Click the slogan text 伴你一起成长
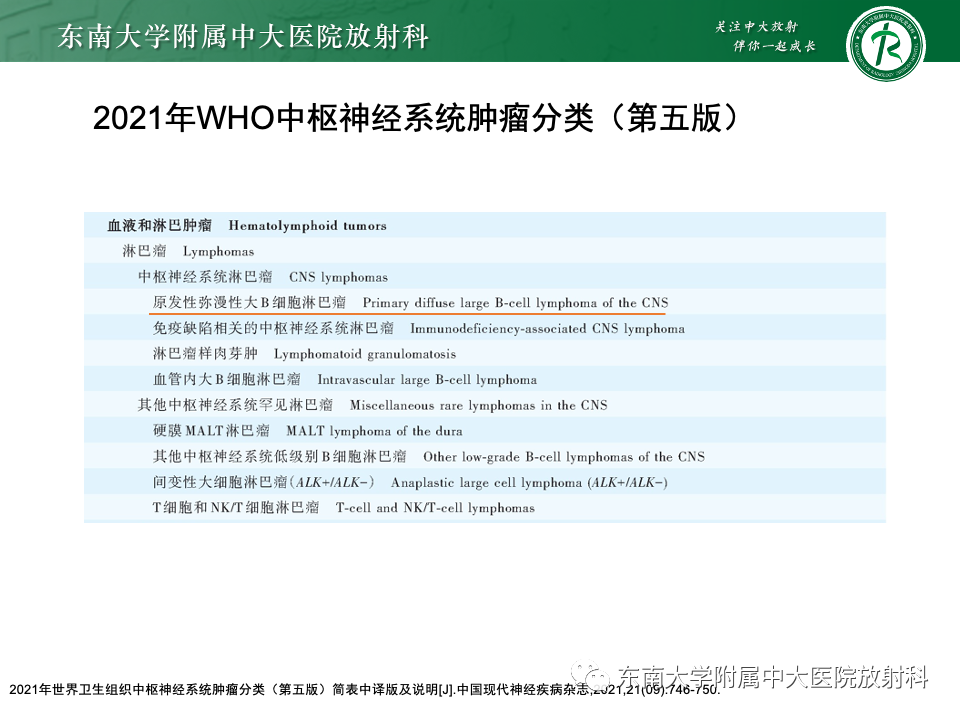This screenshot has height=720, width=960. (774, 46)
